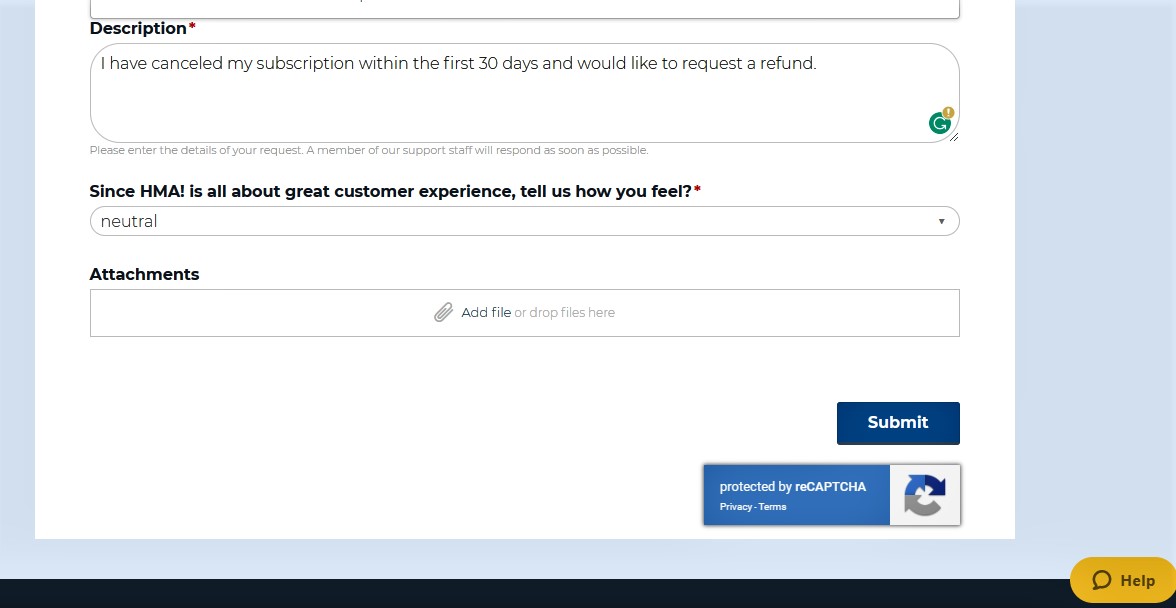Click the protected by reCAPTCHA text
The width and height of the screenshot is (1176, 608).
pyautogui.click(x=793, y=487)
